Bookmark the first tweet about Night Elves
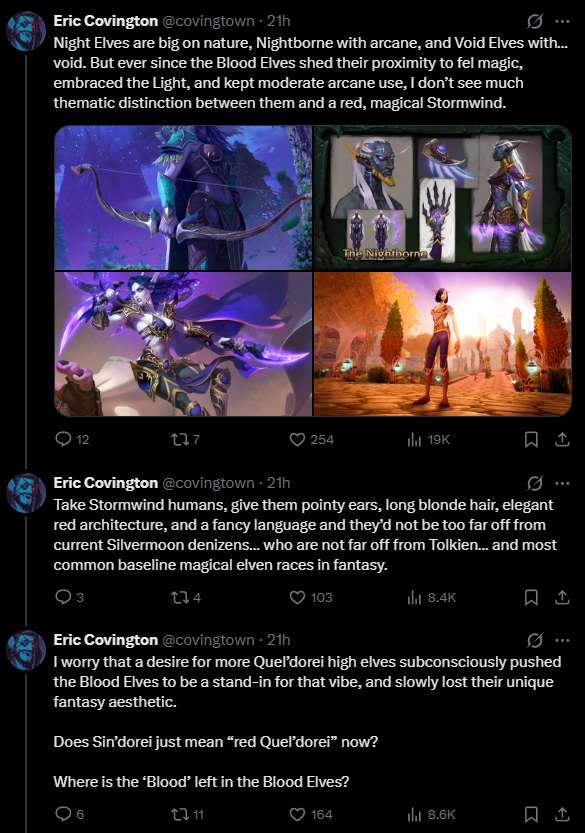Image resolution: width=585 pixels, height=833 pixels. tap(531, 439)
